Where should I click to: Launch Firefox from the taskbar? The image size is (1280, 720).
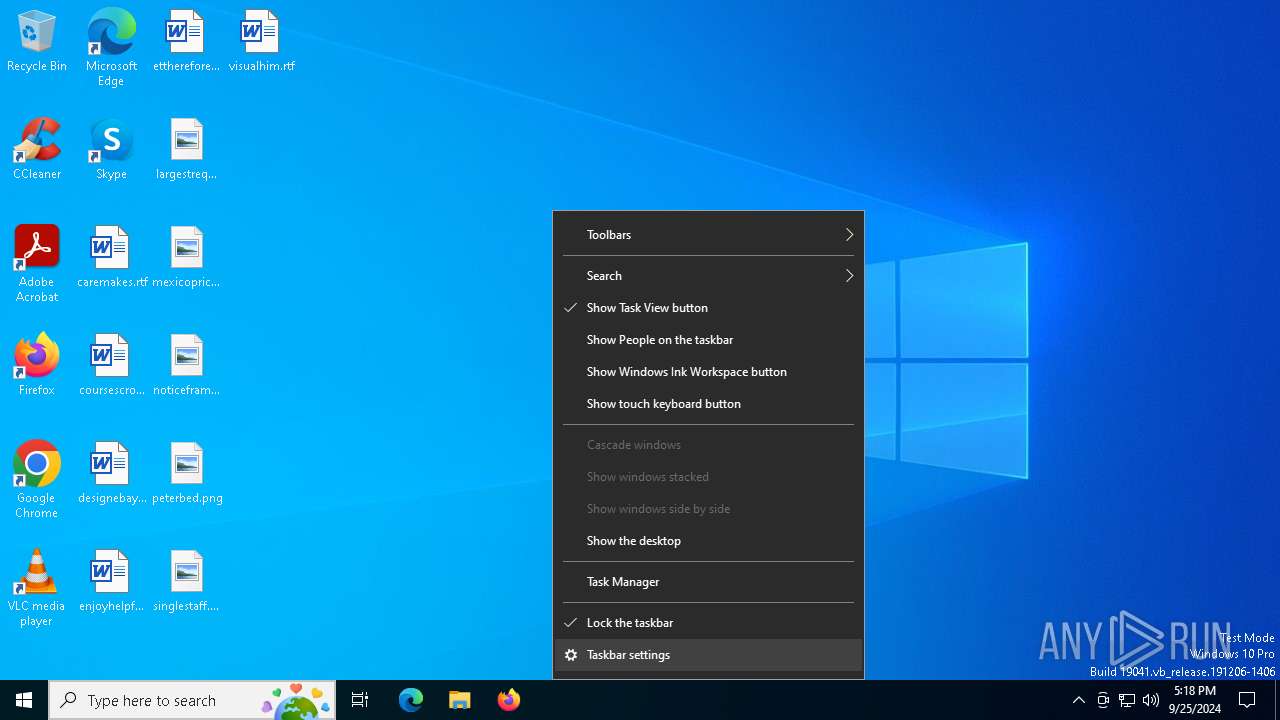point(509,700)
